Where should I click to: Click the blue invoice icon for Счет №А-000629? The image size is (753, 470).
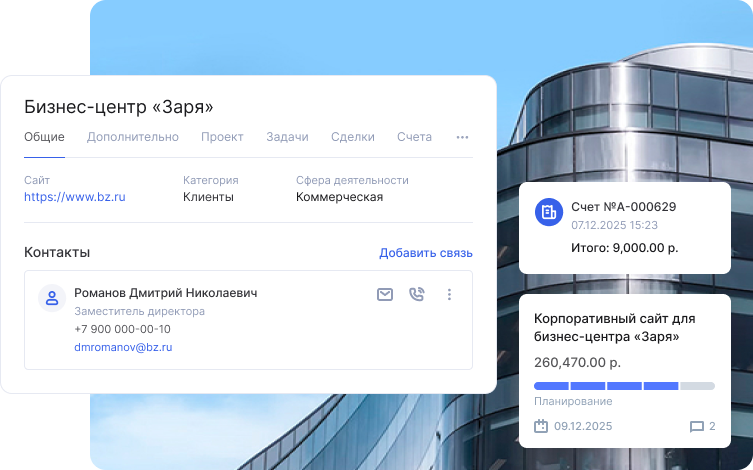click(549, 212)
